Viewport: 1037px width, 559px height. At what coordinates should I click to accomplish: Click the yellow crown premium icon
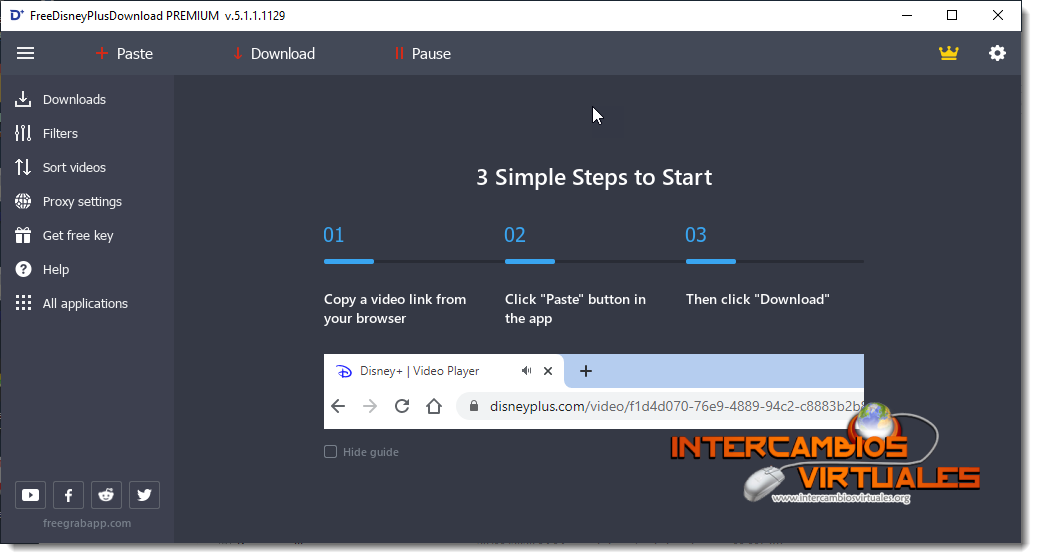[948, 53]
